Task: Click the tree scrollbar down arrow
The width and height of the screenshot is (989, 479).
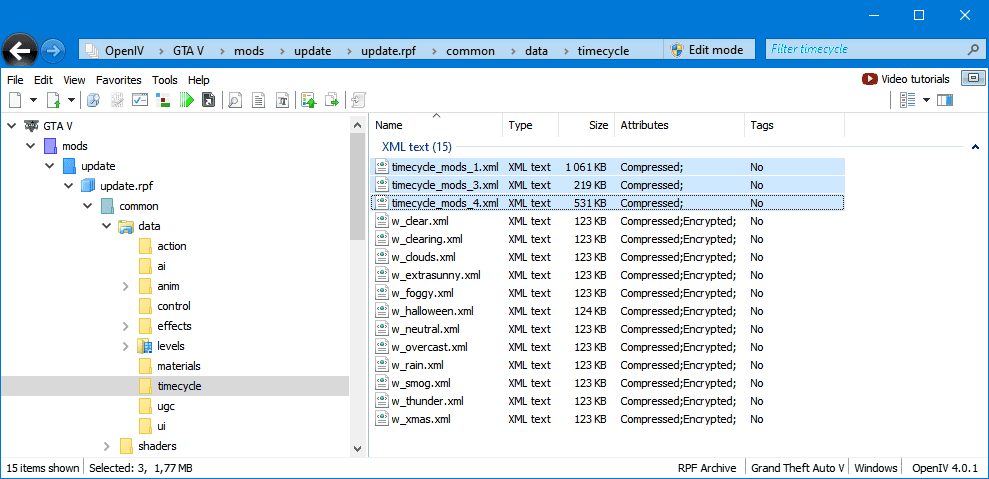Action: [x=357, y=449]
